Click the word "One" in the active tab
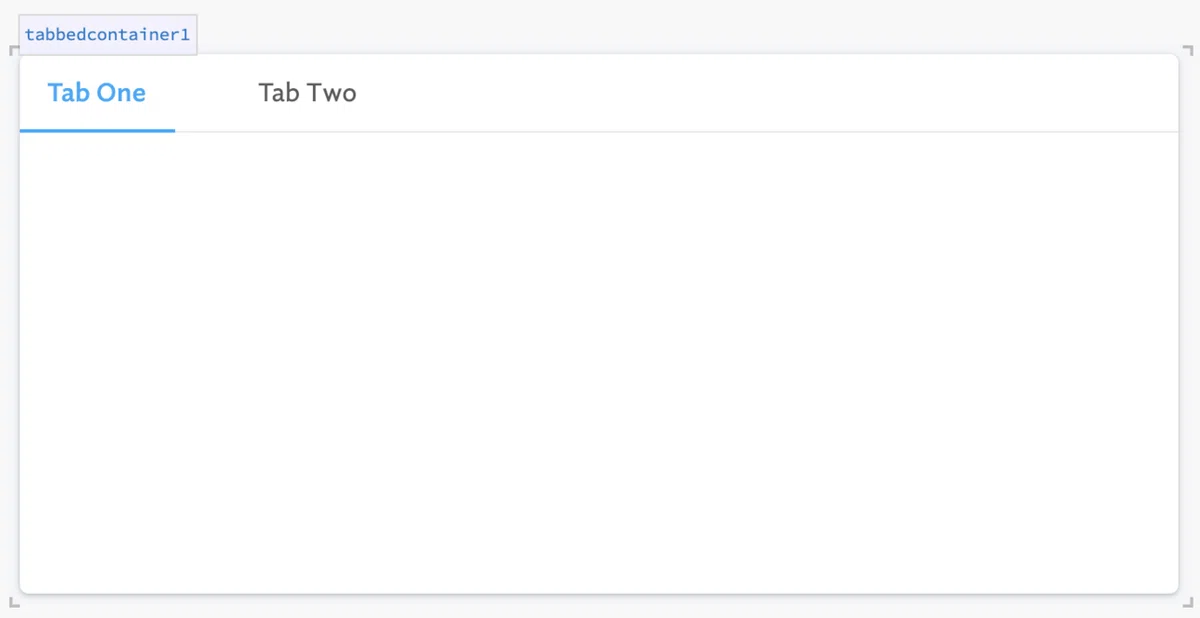1200x618 pixels. [x=121, y=93]
